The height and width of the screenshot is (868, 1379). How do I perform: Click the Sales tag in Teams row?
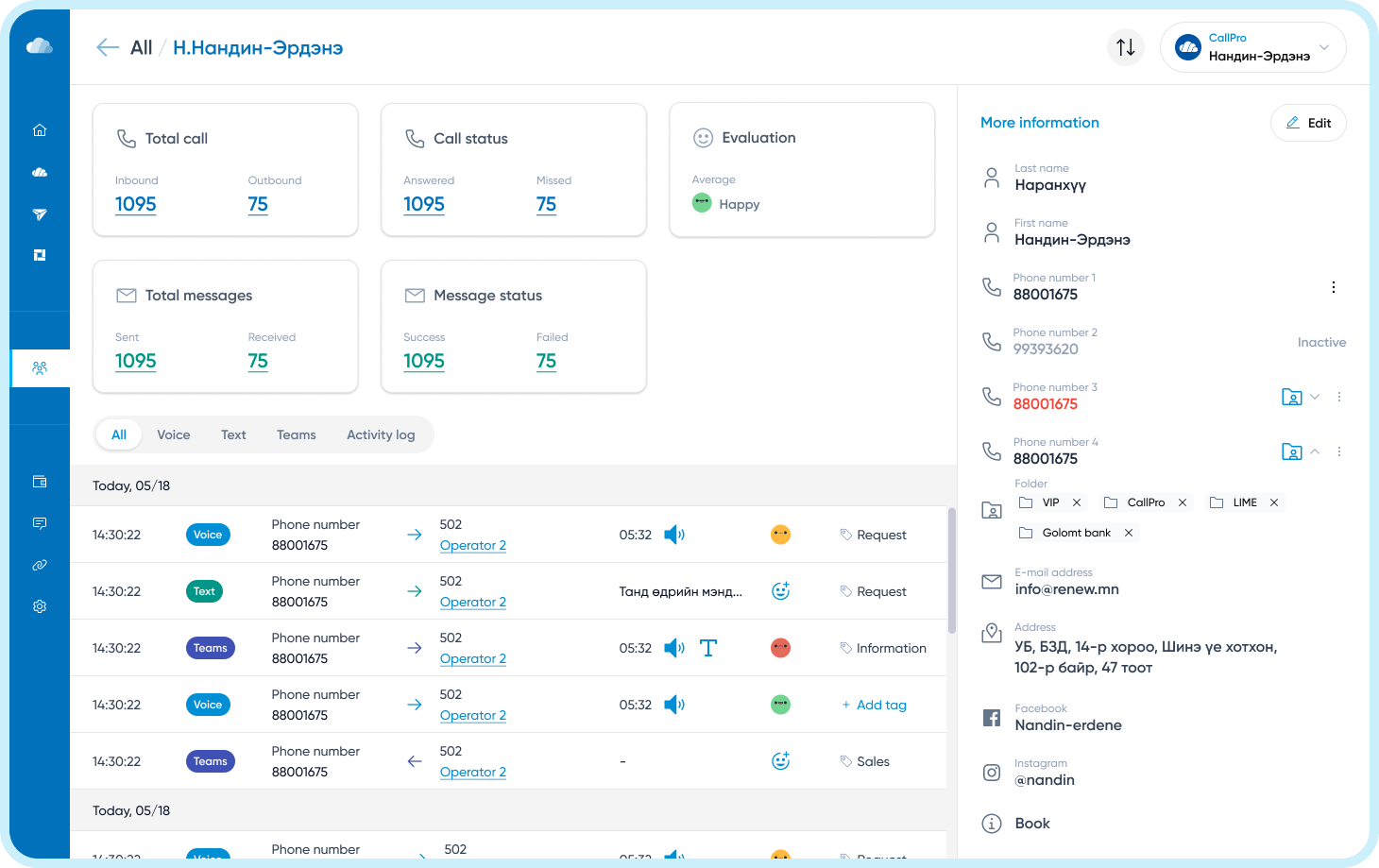point(865,761)
